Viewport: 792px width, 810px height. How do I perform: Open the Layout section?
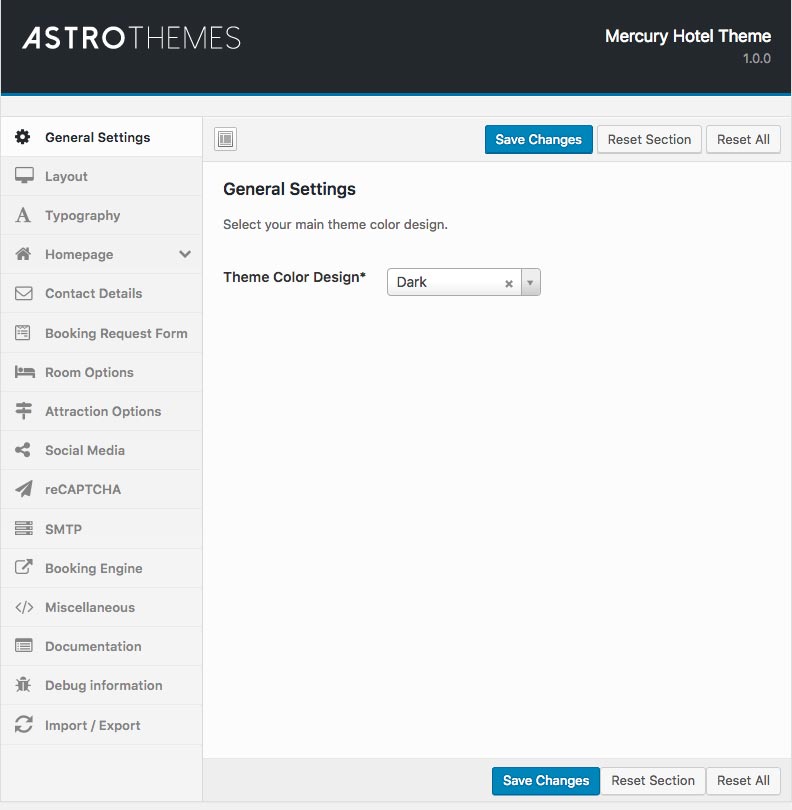coord(101,176)
